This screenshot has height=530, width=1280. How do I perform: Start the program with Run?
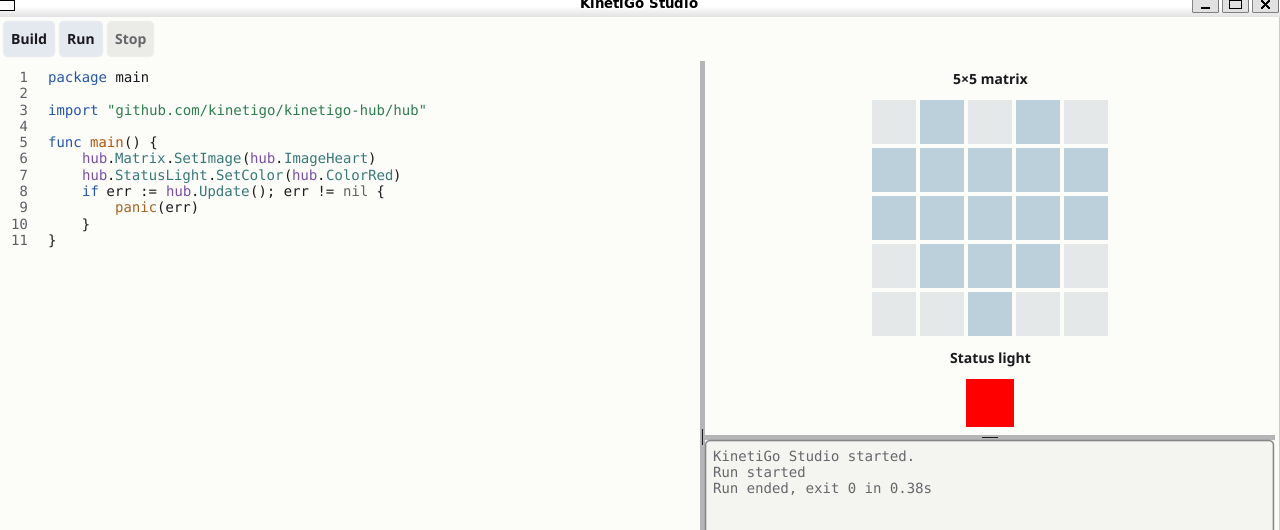pos(81,39)
